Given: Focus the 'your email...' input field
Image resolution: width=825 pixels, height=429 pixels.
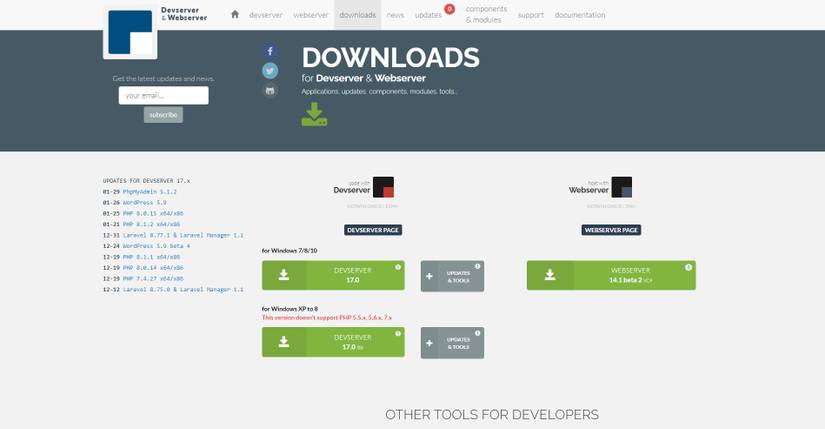Looking at the screenshot, I should tap(164, 95).
